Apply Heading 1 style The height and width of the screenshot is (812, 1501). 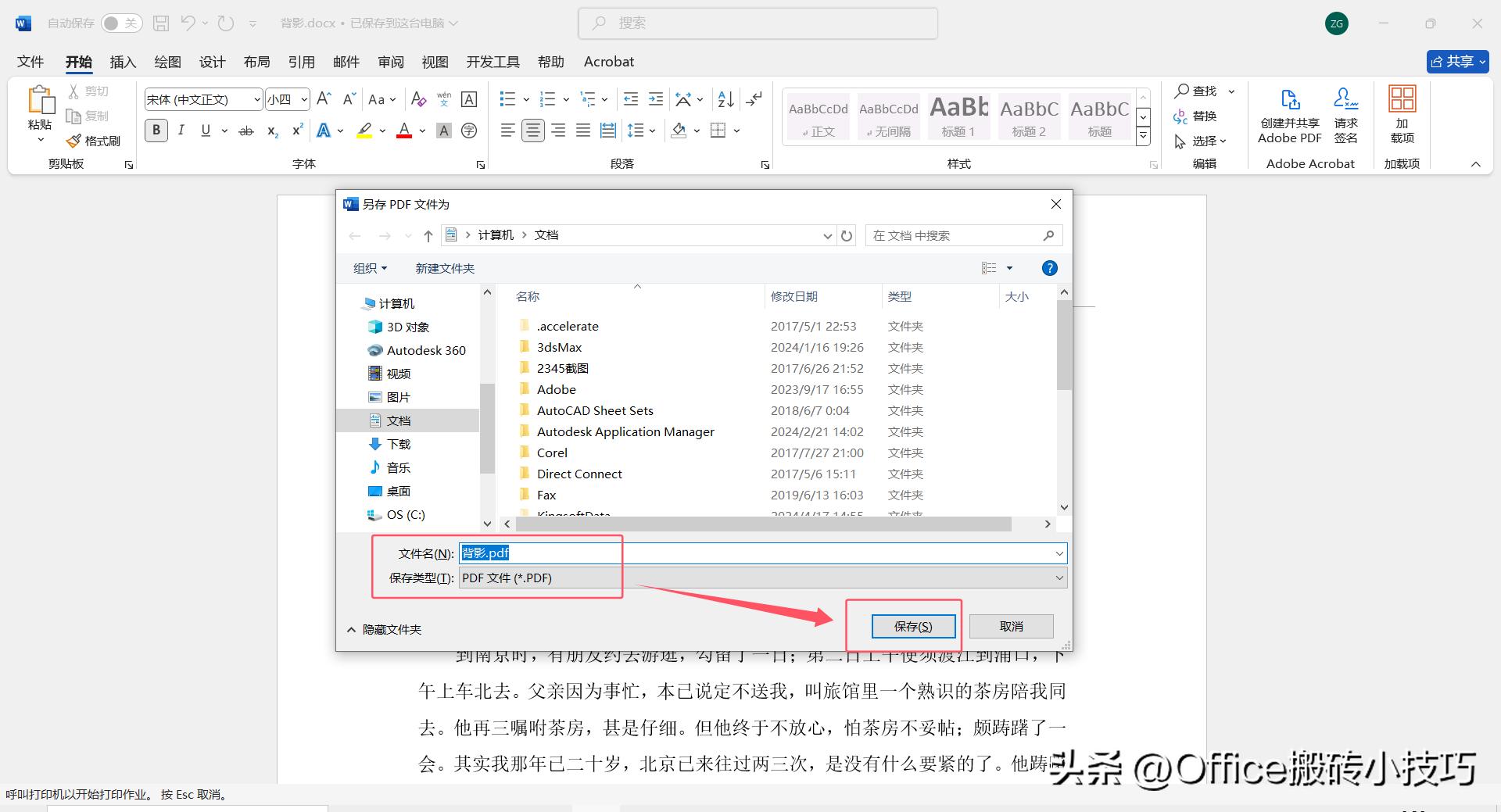click(959, 116)
